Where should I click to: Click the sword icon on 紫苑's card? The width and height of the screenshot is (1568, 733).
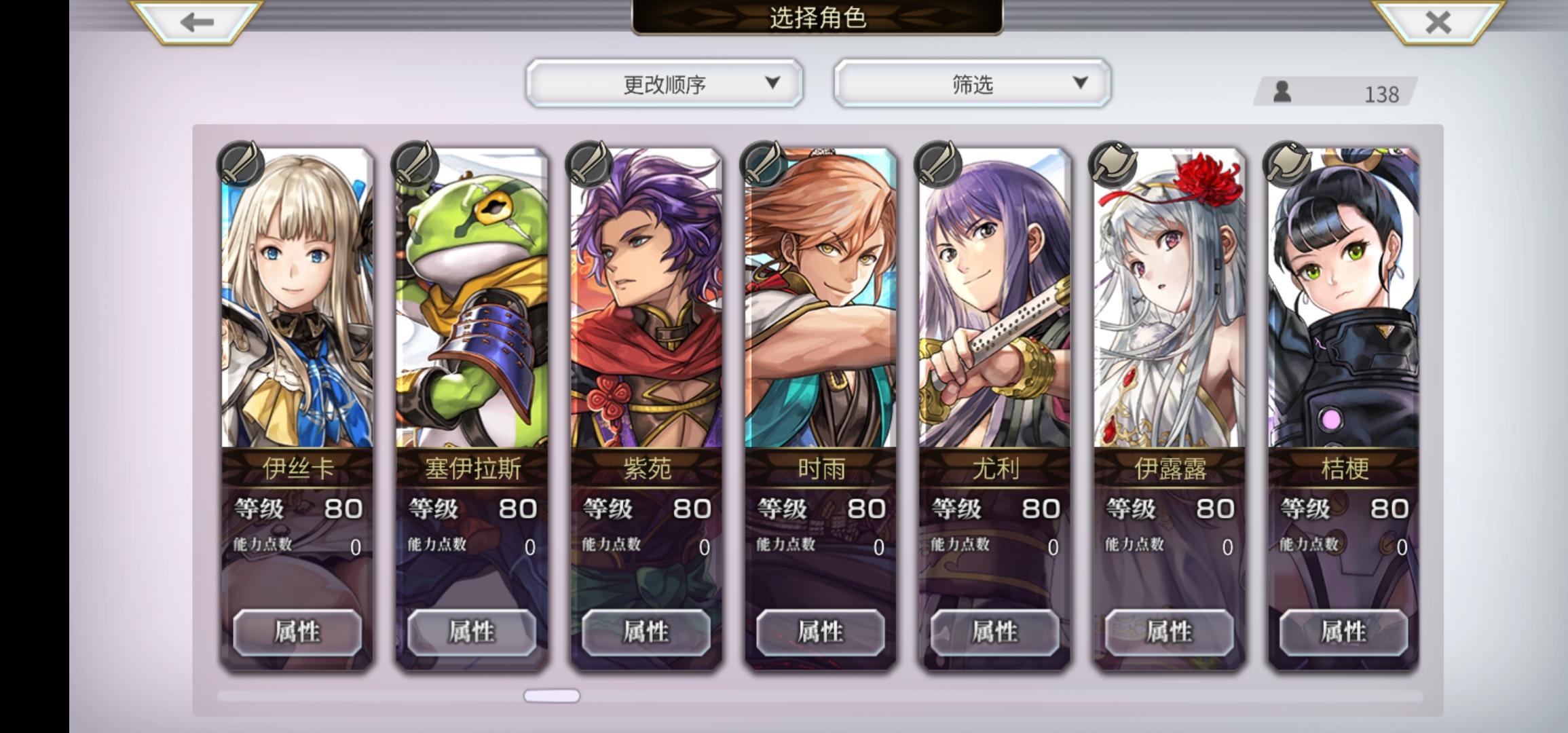tap(589, 164)
